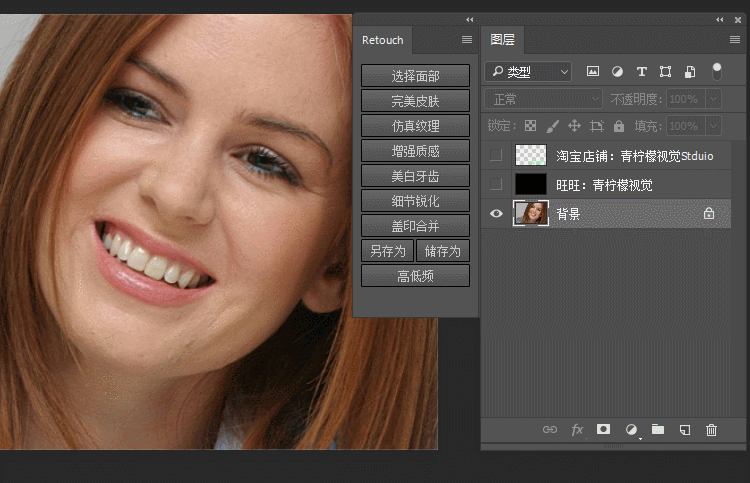Create new fill or adjustment layer
Viewport: 750px width, 483px height.
(631, 429)
